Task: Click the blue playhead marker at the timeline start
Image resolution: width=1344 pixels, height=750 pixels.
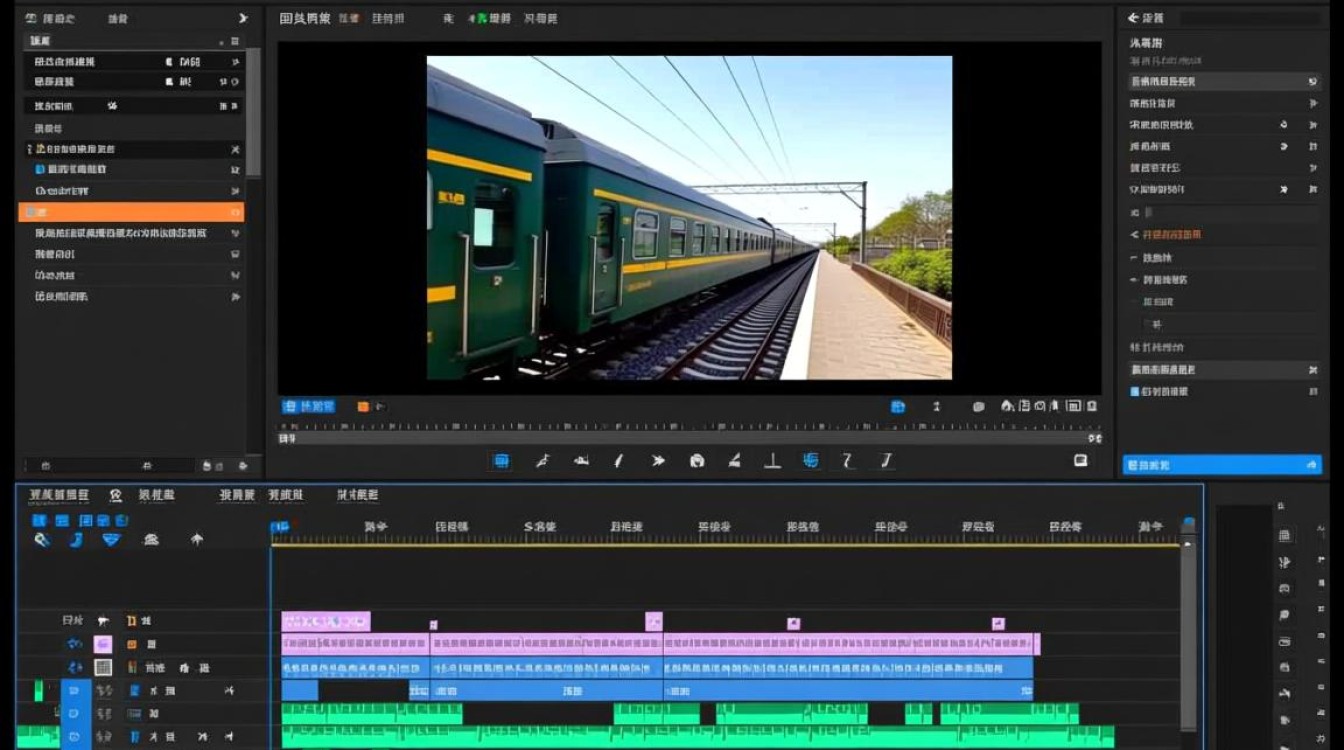Action: (x=280, y=527)
